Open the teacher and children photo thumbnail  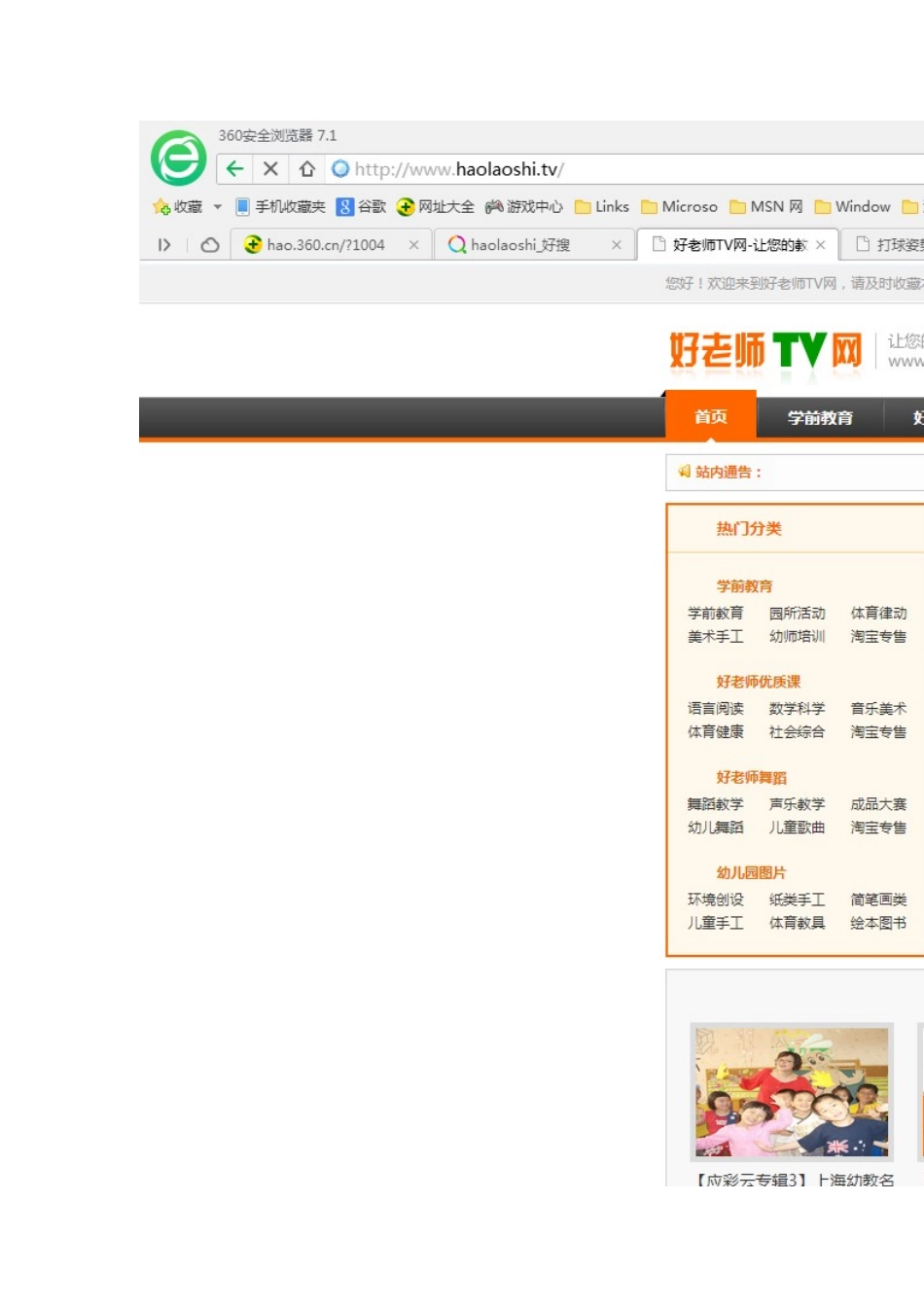pos(792,1092)
